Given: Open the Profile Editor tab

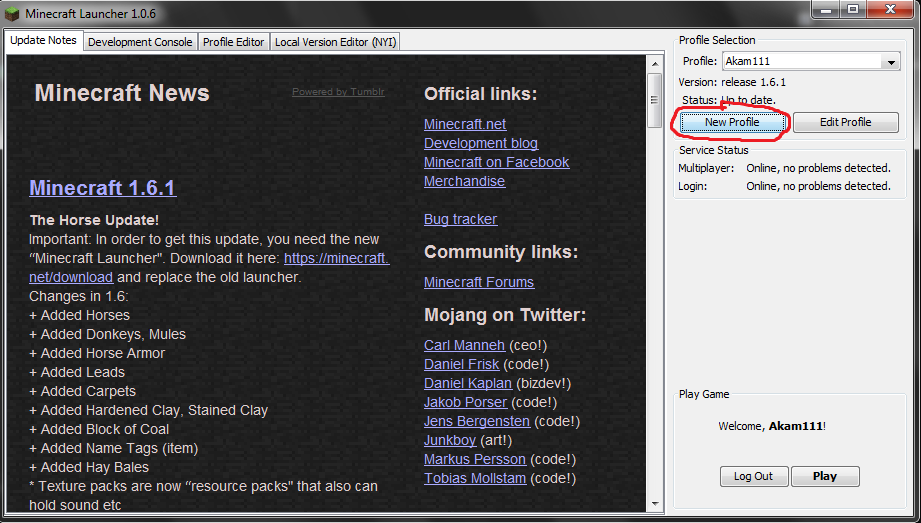Looking at the screenshot, I should [233, 42].
